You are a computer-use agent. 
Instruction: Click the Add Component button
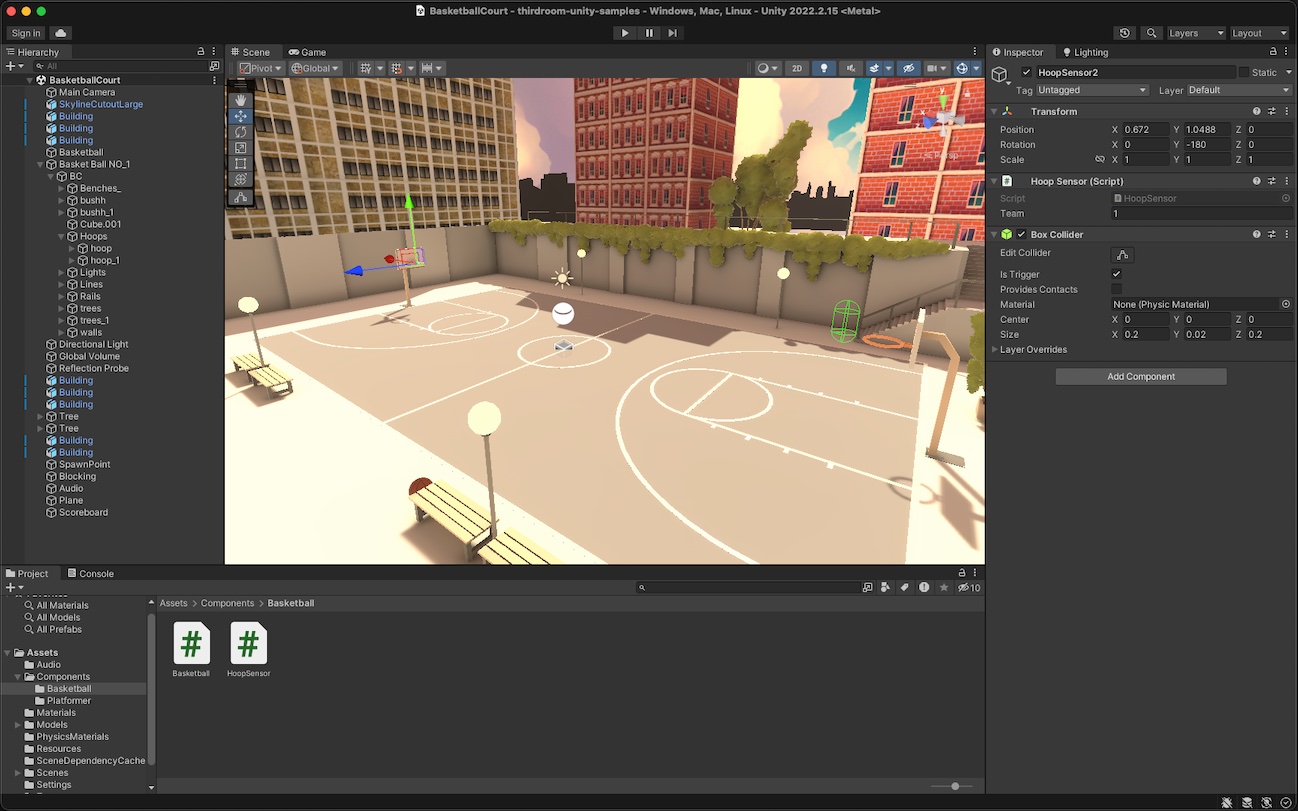[x=1140, y=377]
